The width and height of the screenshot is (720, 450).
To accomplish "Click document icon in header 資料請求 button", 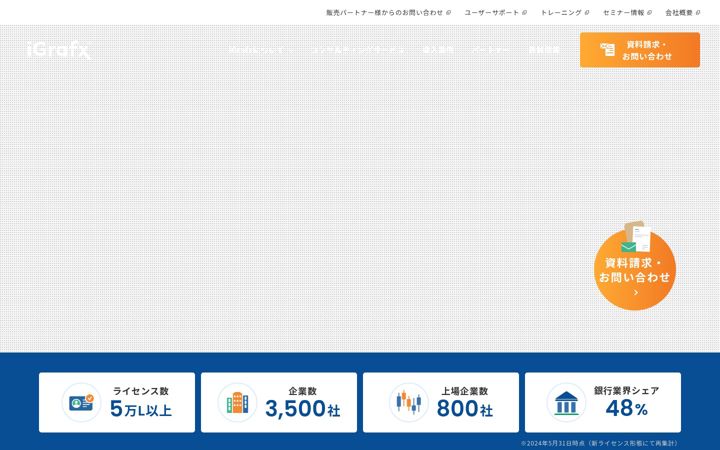I will [608, 50].
